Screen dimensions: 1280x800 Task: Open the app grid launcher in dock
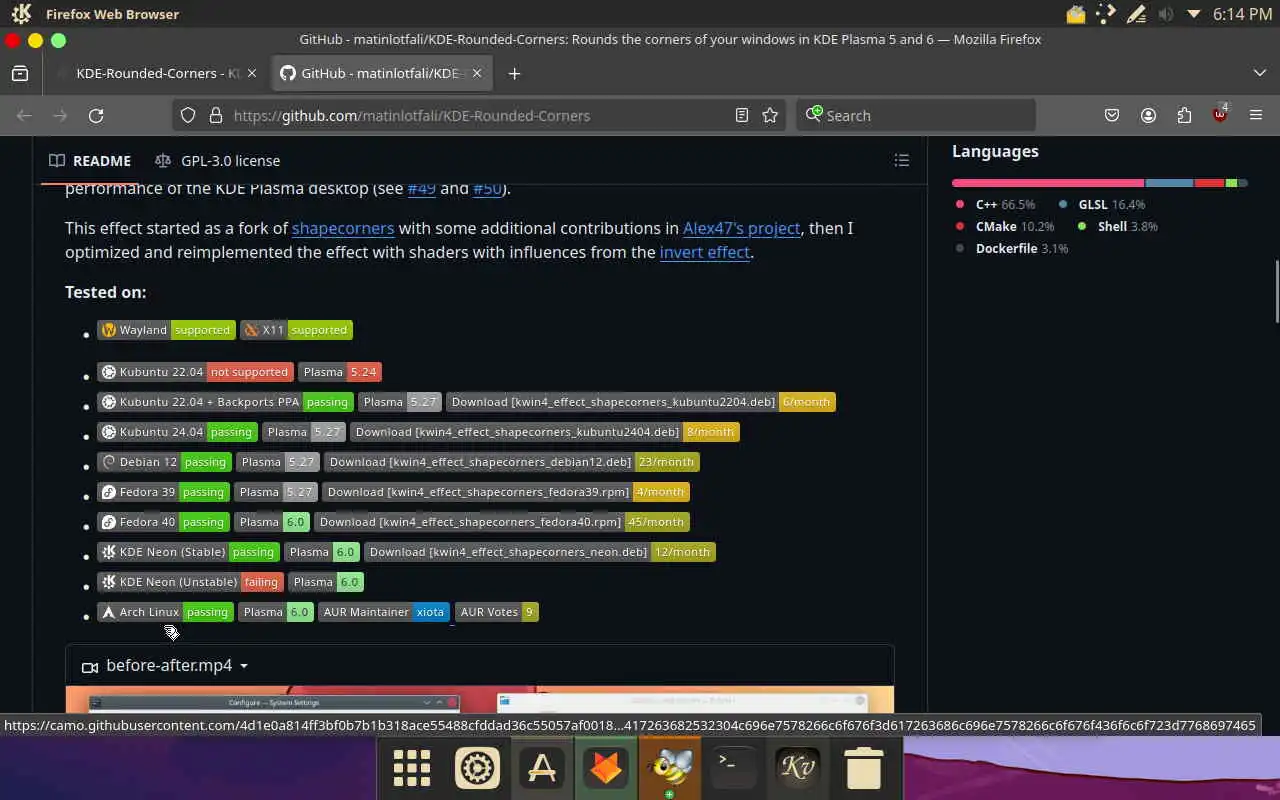click(411, 768)
